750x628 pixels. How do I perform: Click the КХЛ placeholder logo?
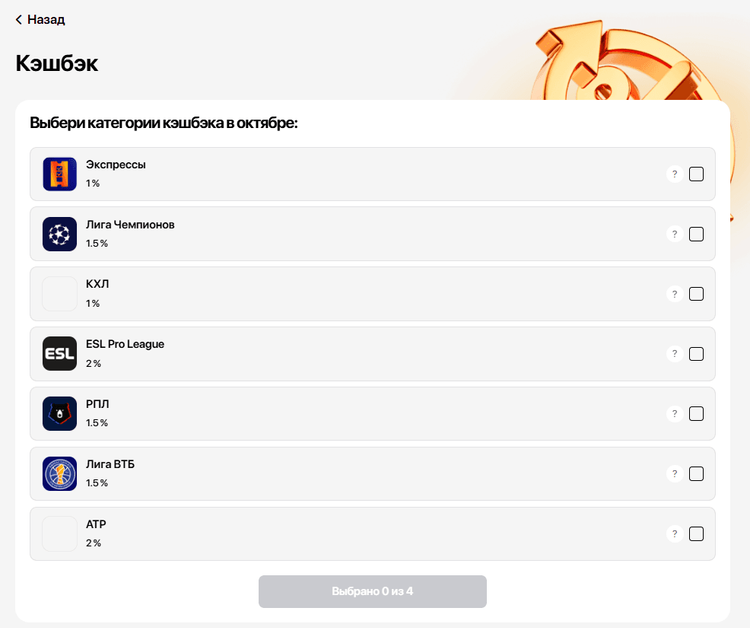point(60,294)
